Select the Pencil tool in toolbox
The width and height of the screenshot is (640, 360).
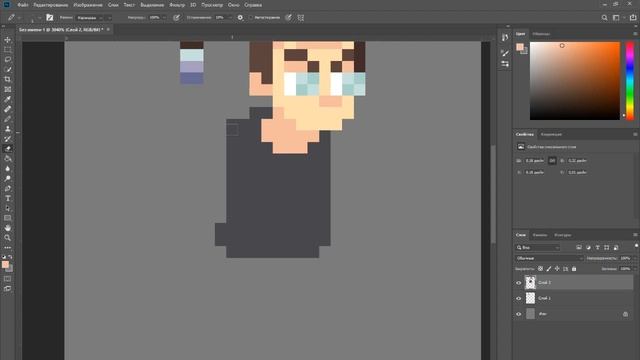[8, 119]
